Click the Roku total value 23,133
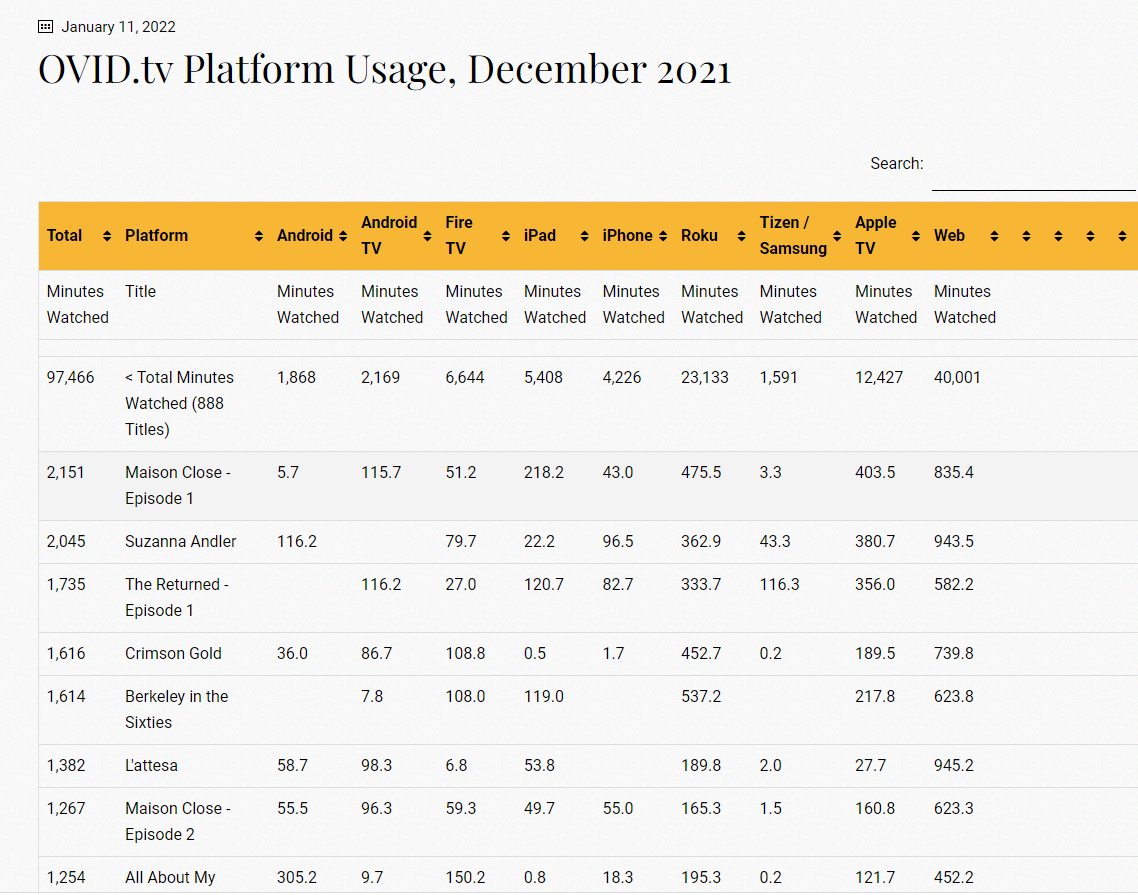 pos(705,377)
